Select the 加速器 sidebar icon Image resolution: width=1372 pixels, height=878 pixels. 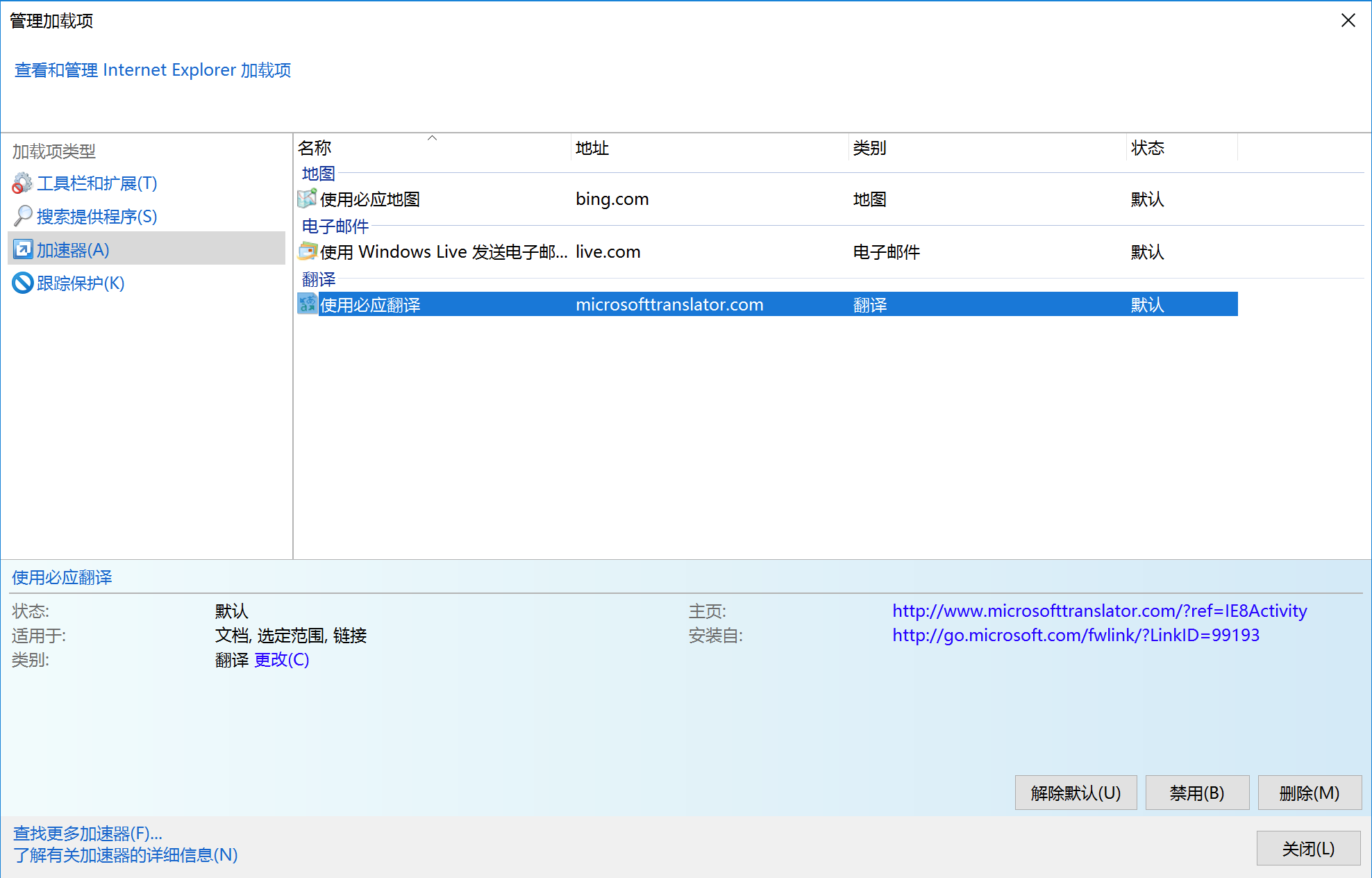point(22,249)
